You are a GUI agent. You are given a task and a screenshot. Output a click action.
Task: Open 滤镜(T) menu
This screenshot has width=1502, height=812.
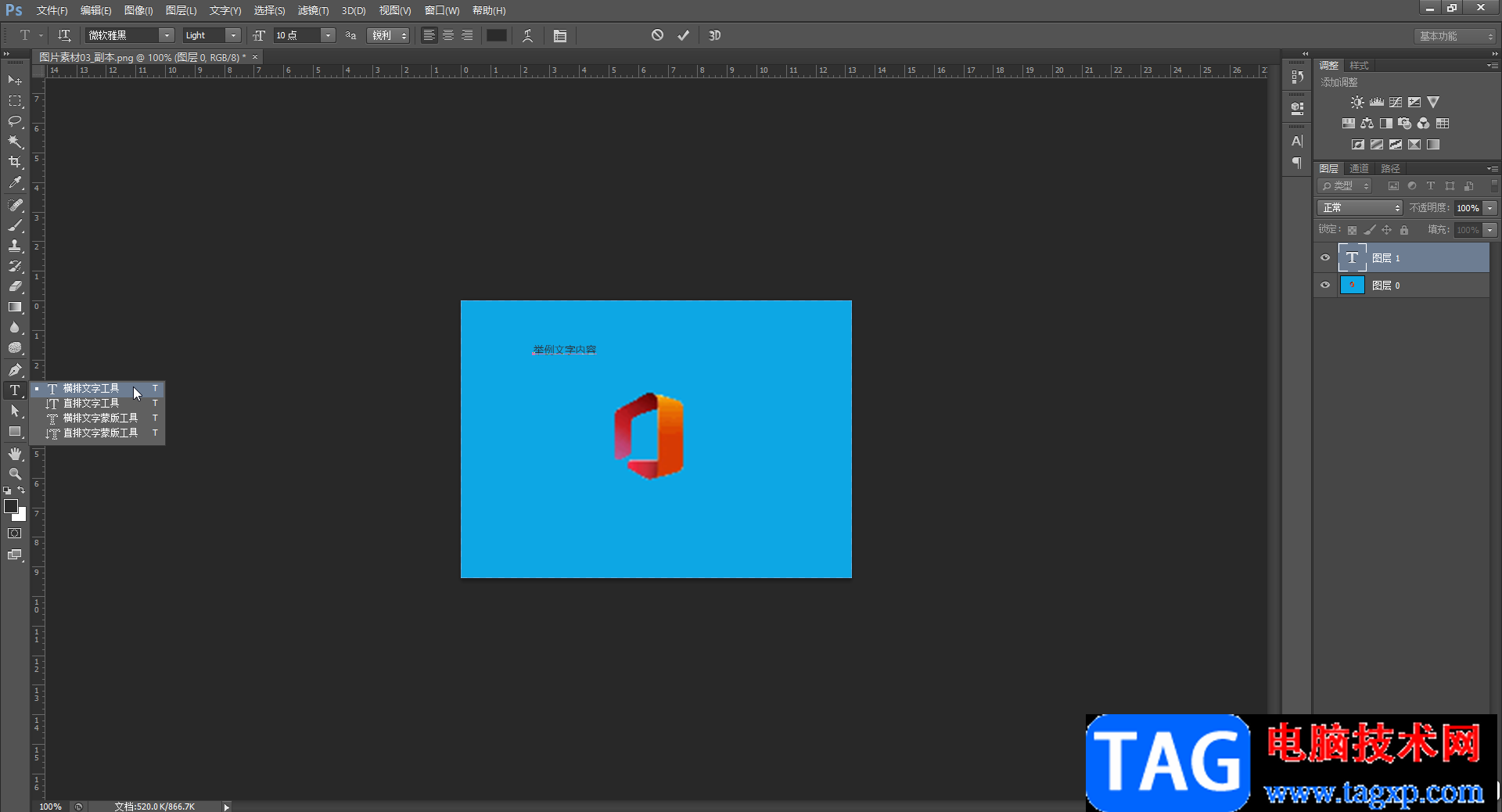(x=313, y=10)
